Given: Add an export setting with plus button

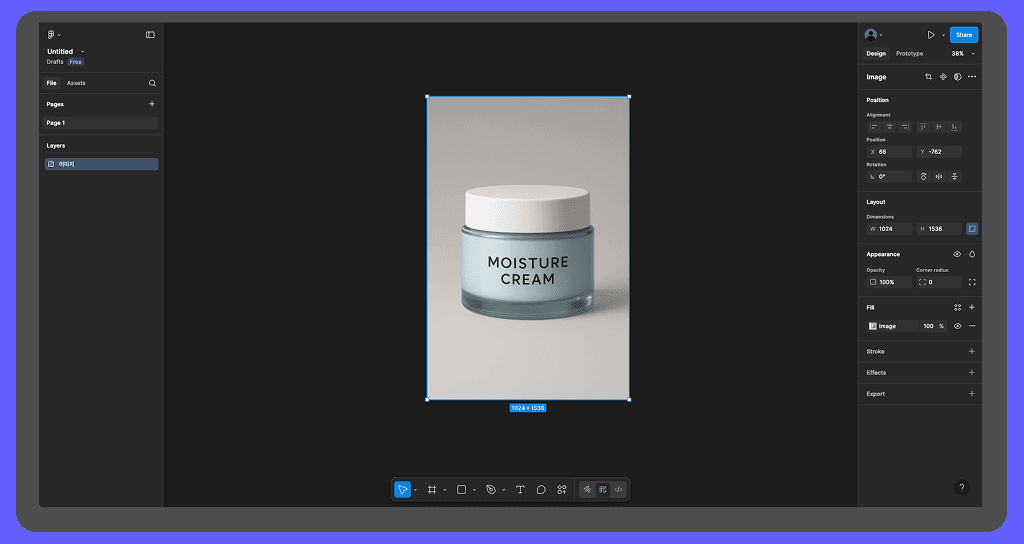Looking at the screenshot, I should tap(972, 394).
